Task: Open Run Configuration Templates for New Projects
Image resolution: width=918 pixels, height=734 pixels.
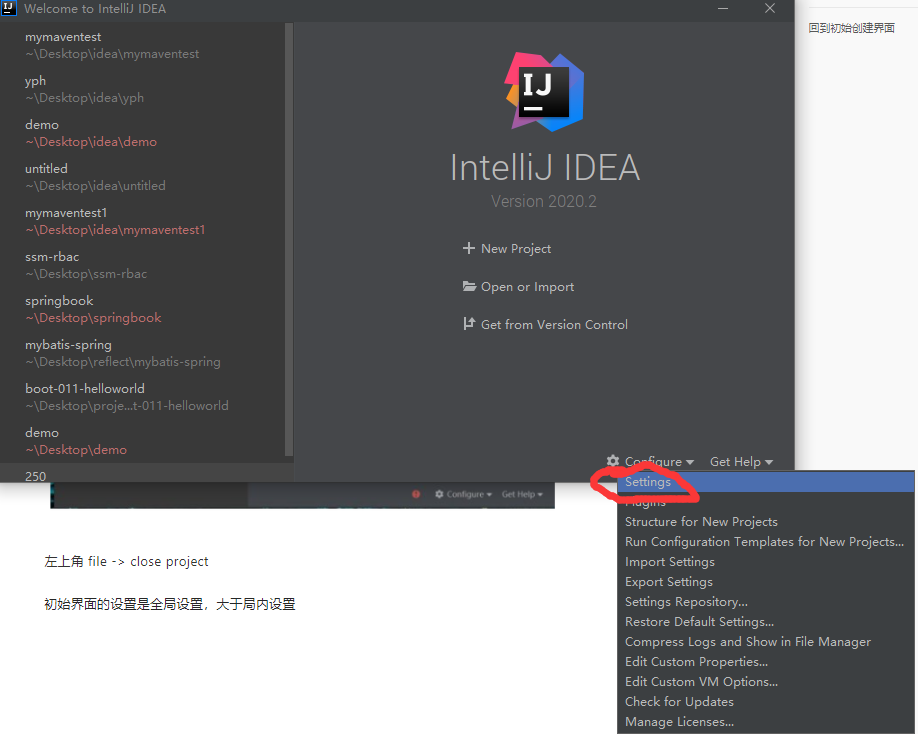Action: click(x=765, y=541)
